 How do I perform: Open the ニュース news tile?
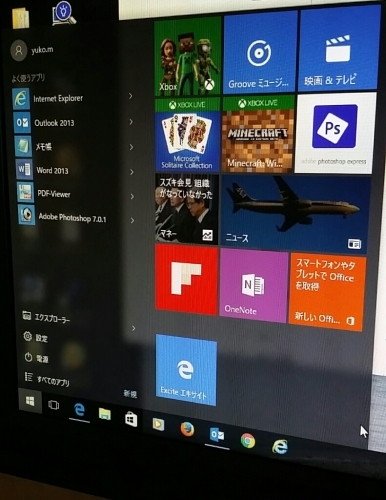[296, 214]
